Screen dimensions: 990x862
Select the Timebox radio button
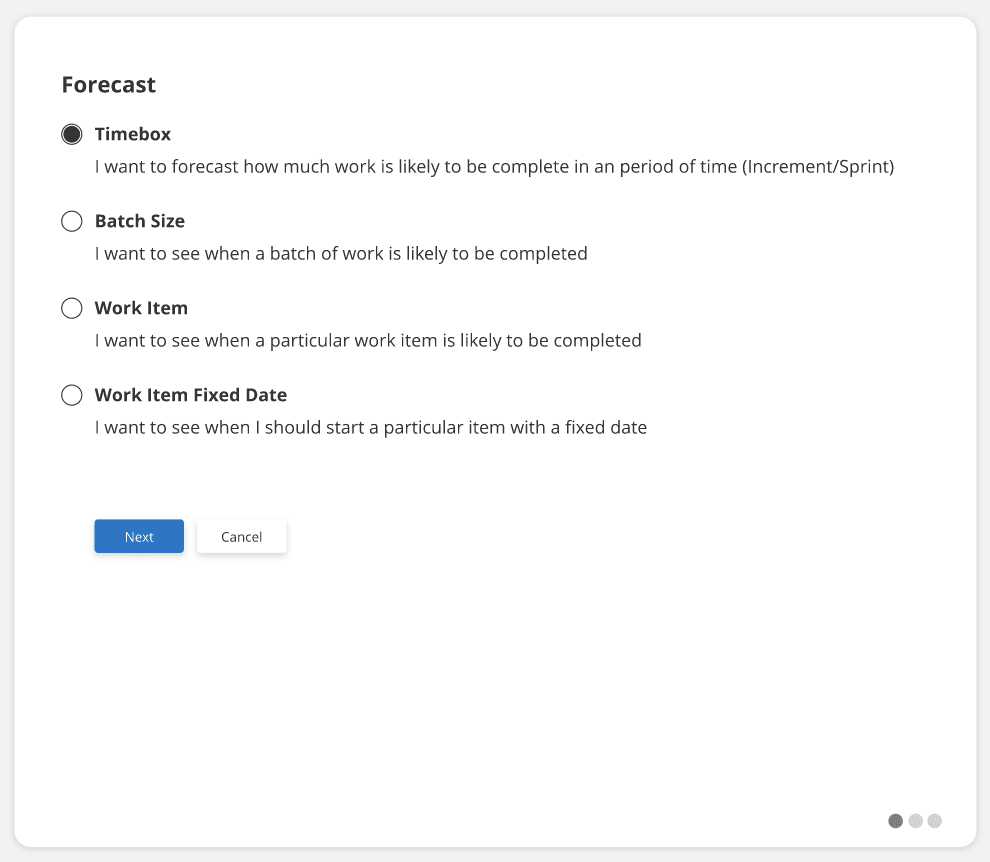pyautogui.click(x=72, y=134)
